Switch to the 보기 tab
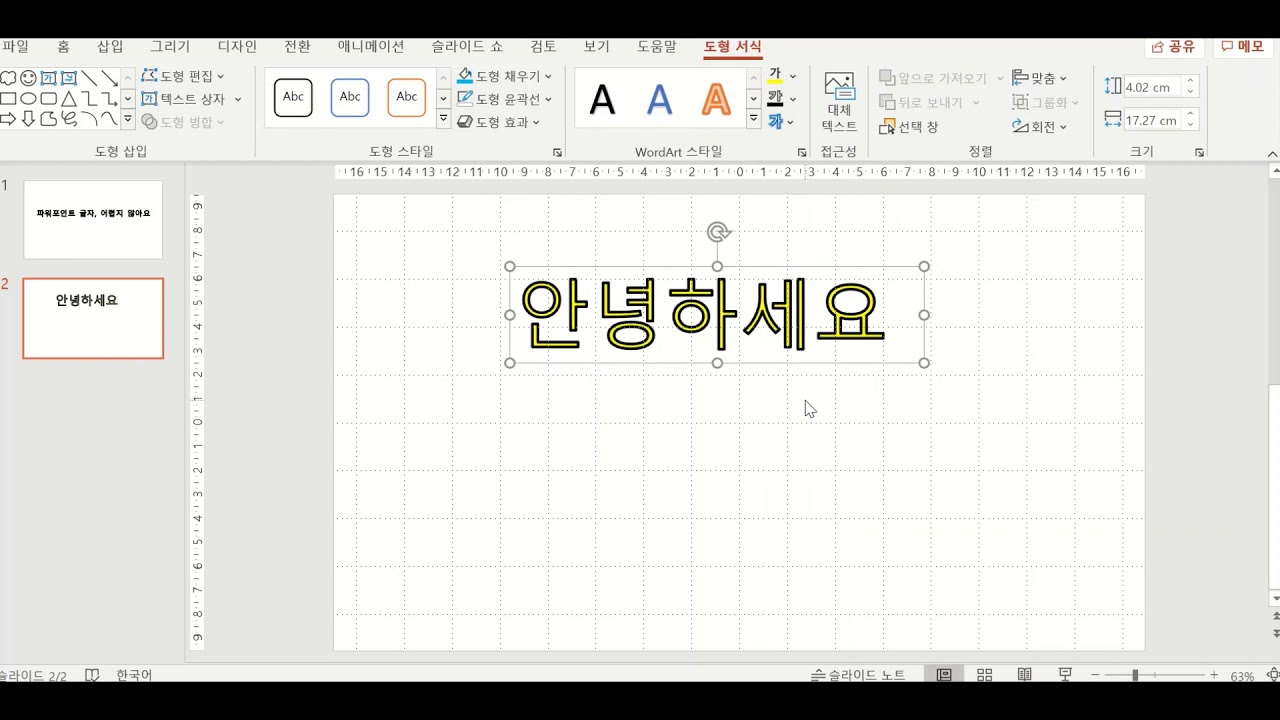 pyautogui.click(x=597, y=46)
